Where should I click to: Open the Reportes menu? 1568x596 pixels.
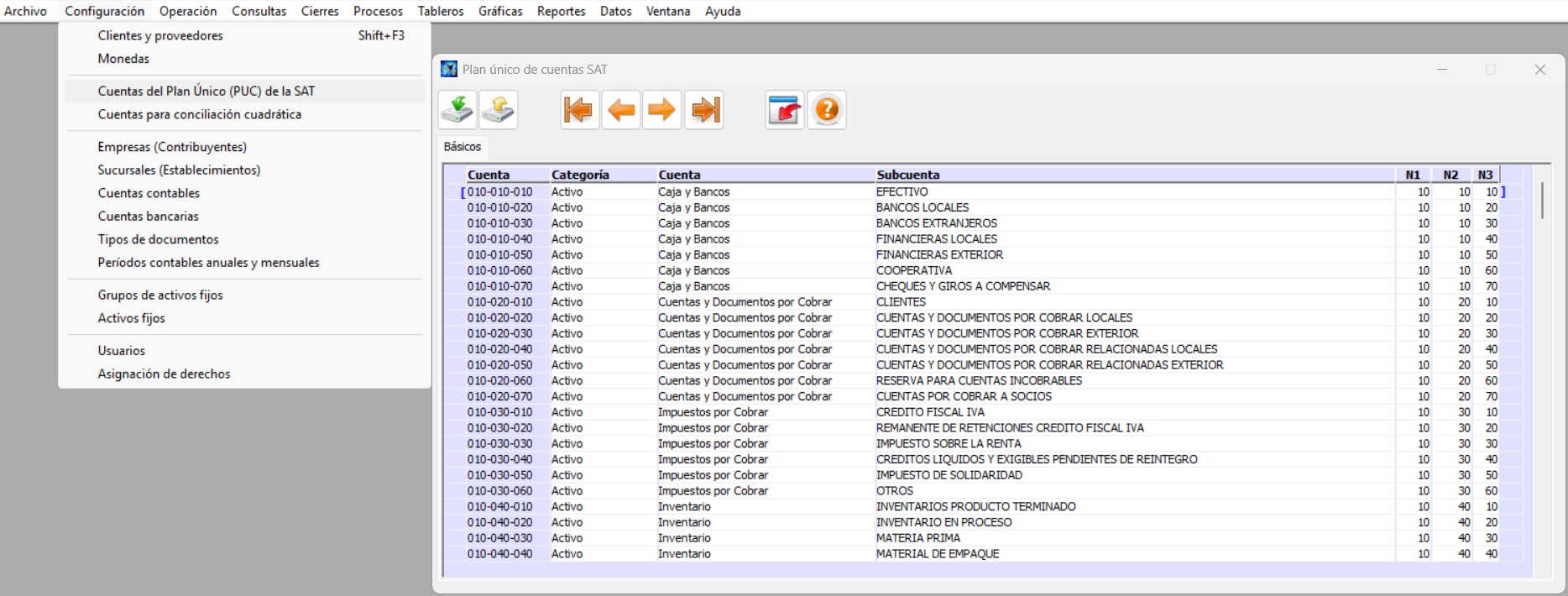[561, 11]
